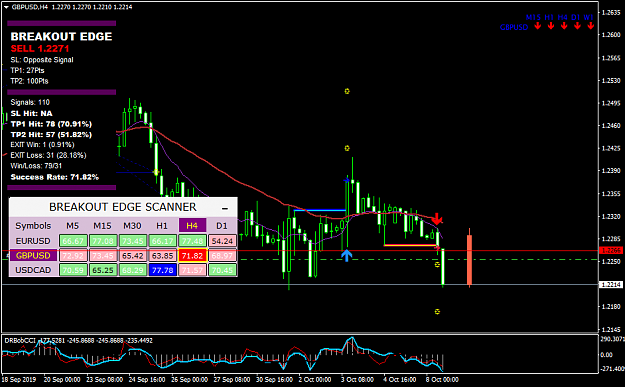Select the lowest yellow target marker near 1.2180

click(x=437, y=312)
